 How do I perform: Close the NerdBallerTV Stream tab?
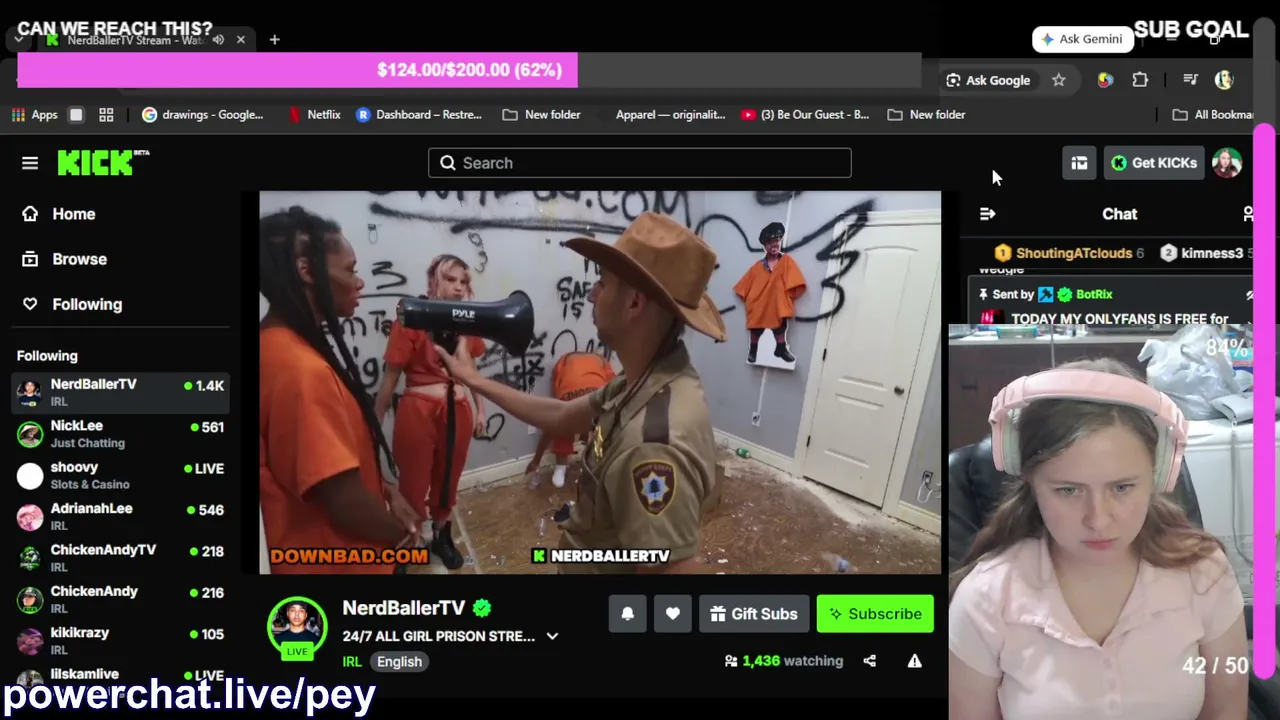click(x=241, y=40)
